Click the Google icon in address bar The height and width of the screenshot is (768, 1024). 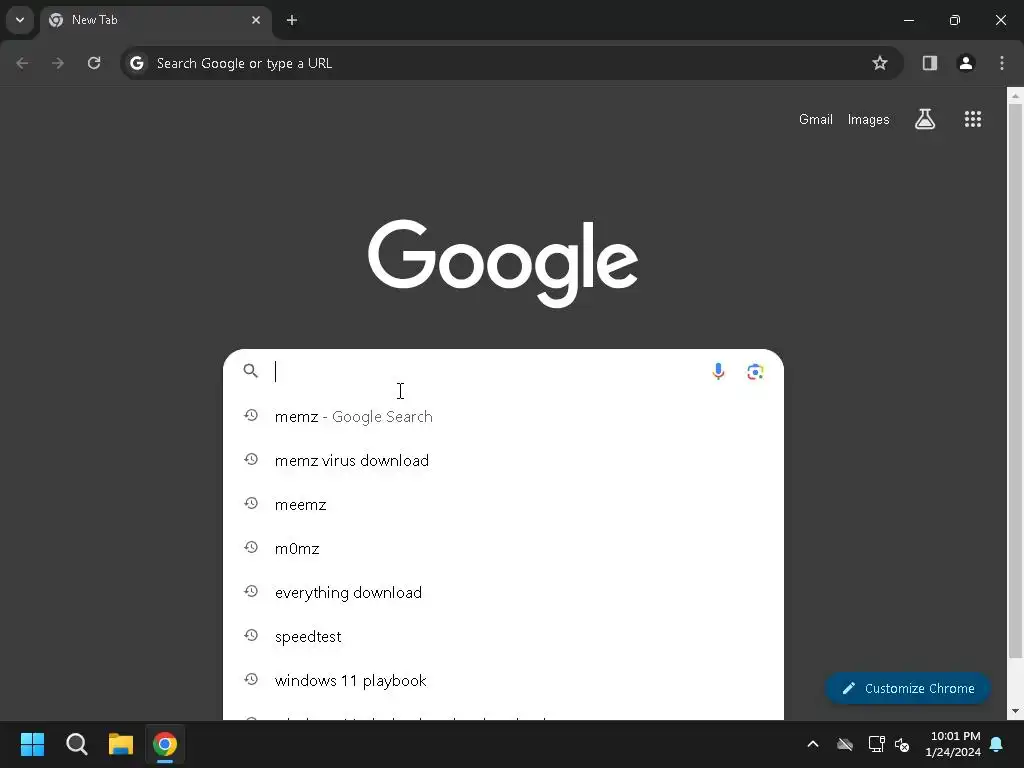(x=136, y=63)
